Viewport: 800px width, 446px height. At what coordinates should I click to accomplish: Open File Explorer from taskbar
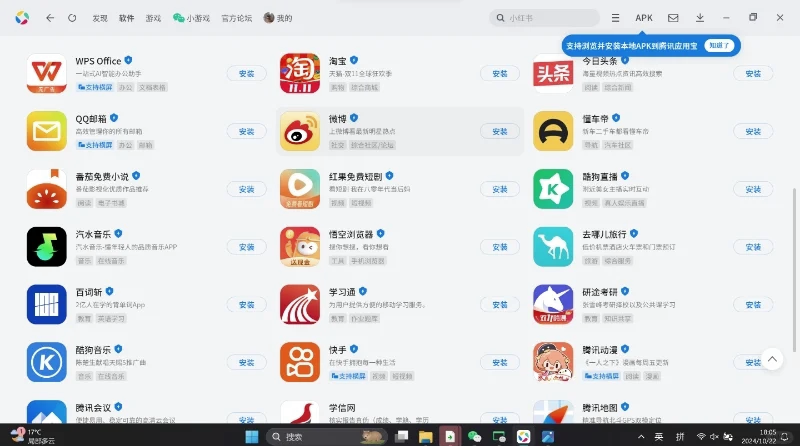pyautogui.click(x=426, y=437)
